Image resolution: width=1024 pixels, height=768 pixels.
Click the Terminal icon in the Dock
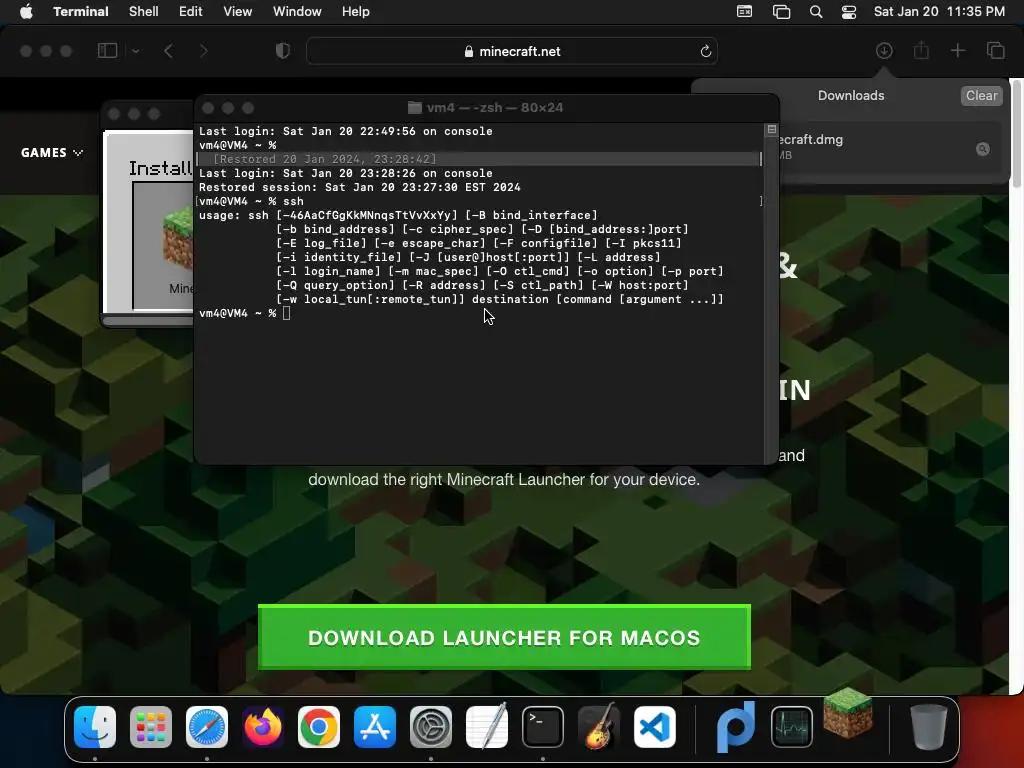click(x=543, y=727)
